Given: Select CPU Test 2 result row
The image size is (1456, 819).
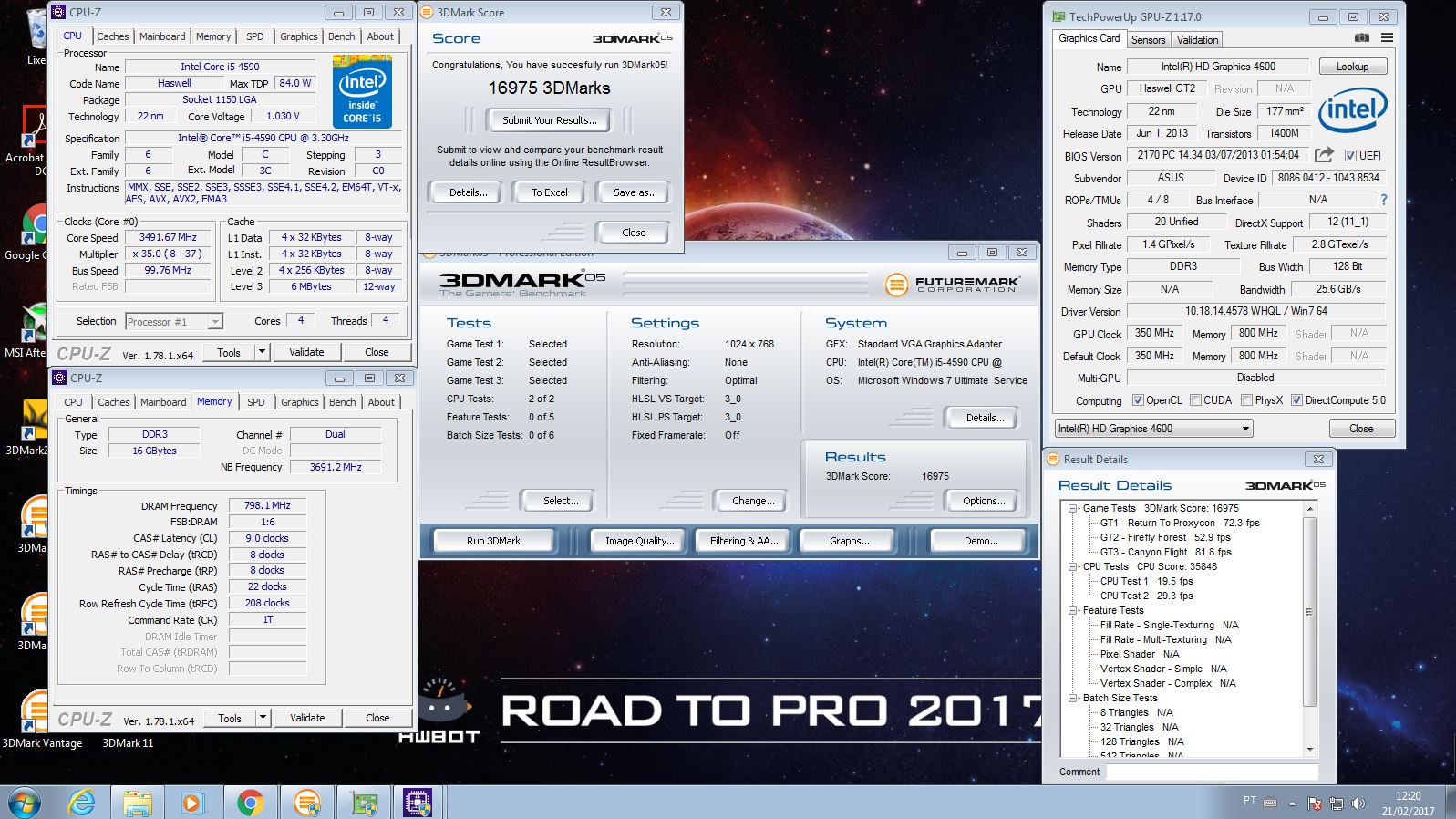Looking at the screenshot, I should point(1146,596).
